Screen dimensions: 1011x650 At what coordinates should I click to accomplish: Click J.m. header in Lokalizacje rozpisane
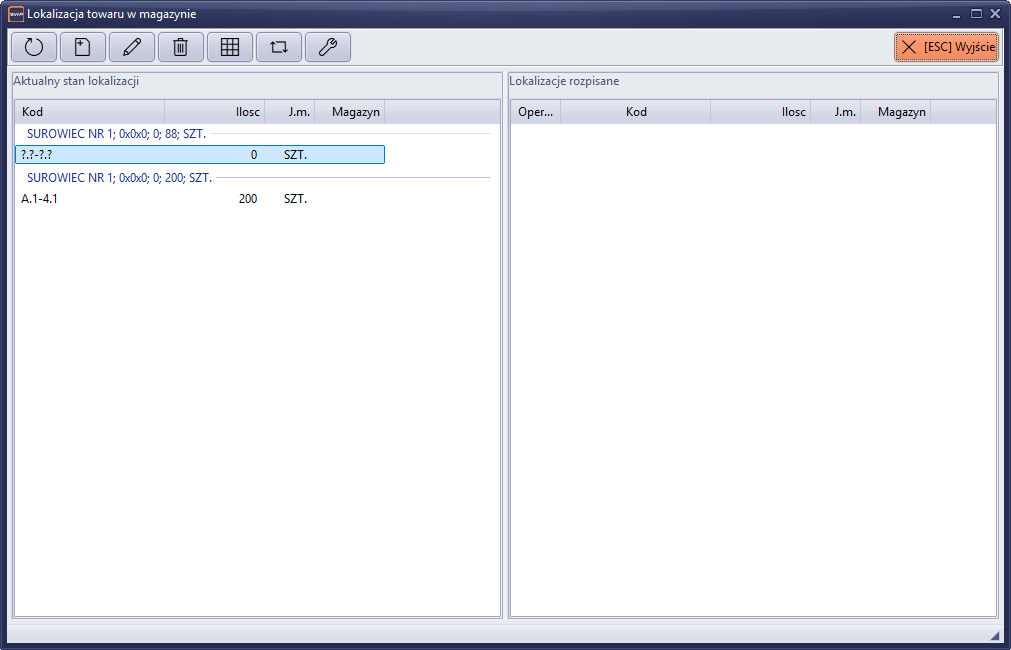[x=835, y=112]
